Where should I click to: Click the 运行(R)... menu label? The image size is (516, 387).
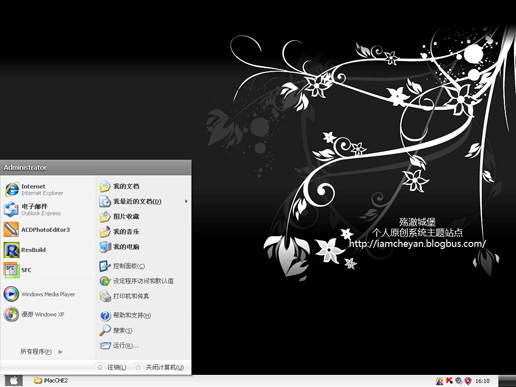coord(126,345)
